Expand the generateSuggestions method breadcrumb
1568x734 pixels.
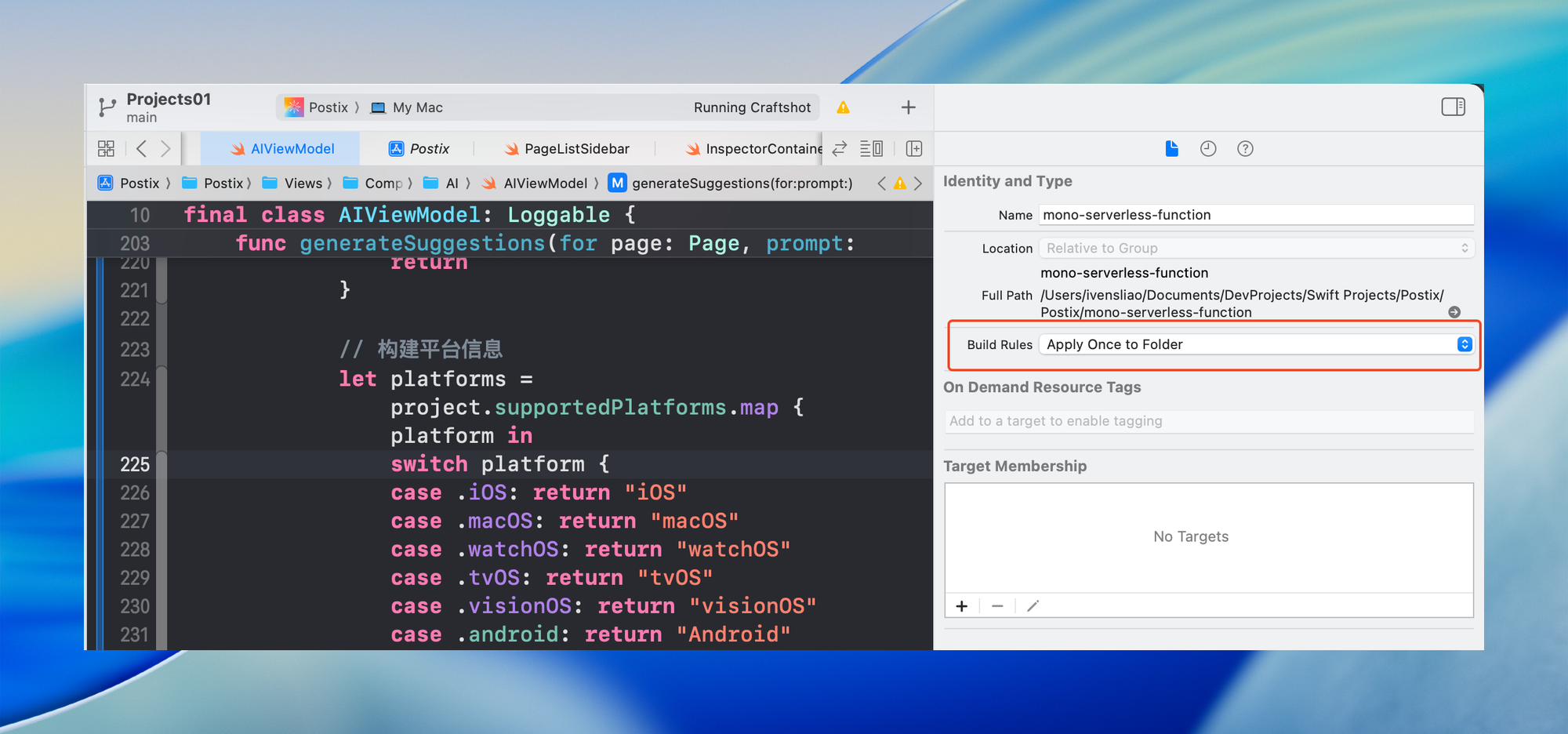pos(741,183)
